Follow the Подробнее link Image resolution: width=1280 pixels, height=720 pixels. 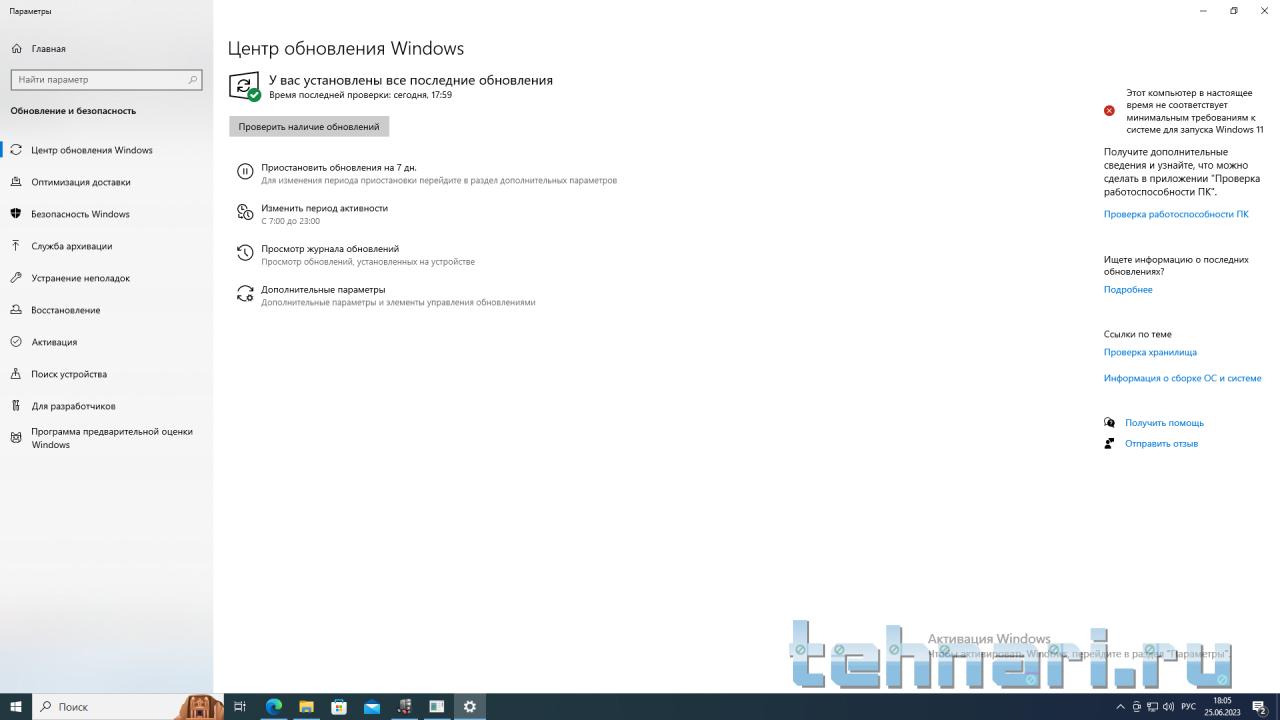click(x=1128, y=290)
